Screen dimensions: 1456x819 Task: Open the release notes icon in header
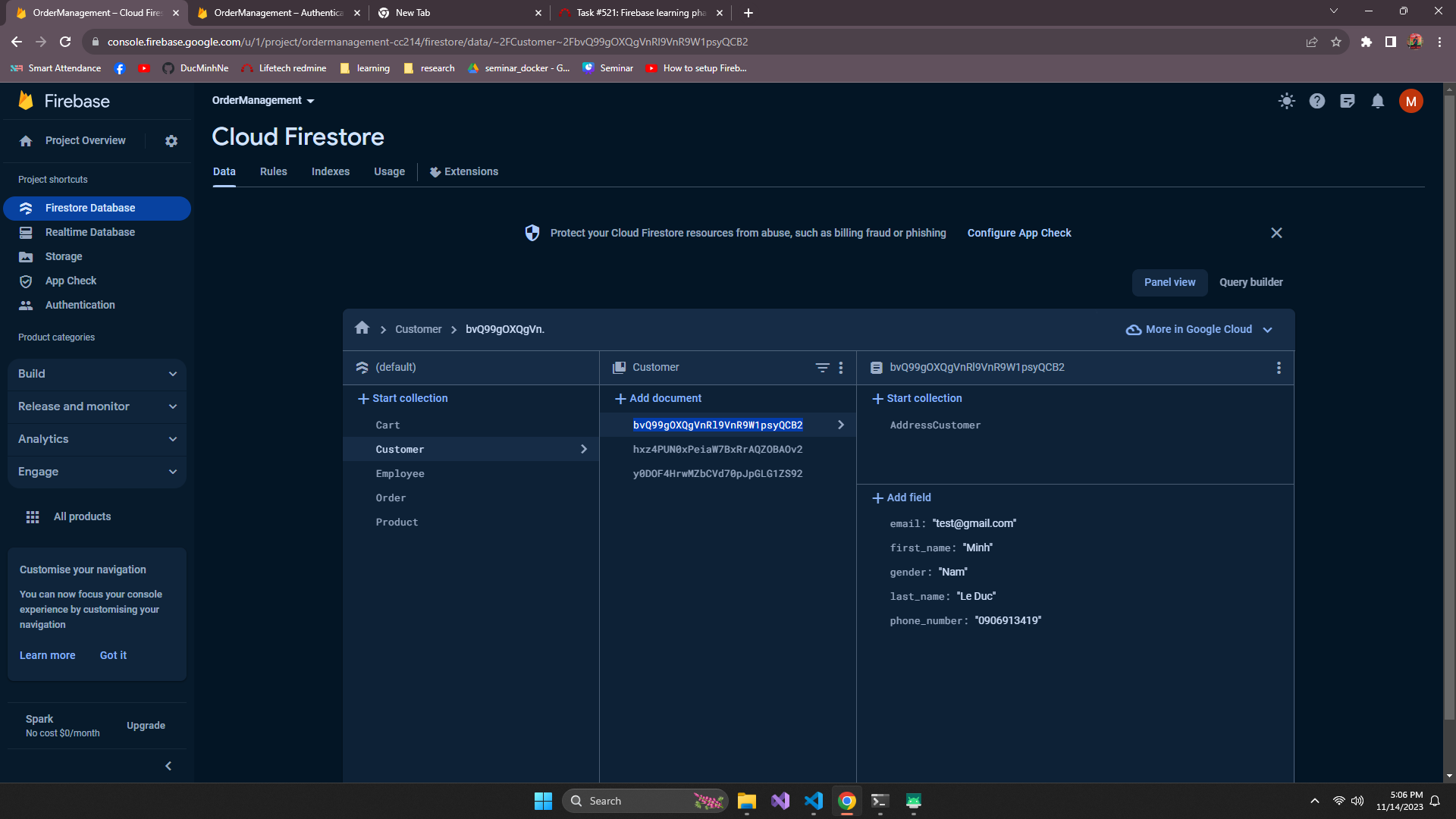1348,101
